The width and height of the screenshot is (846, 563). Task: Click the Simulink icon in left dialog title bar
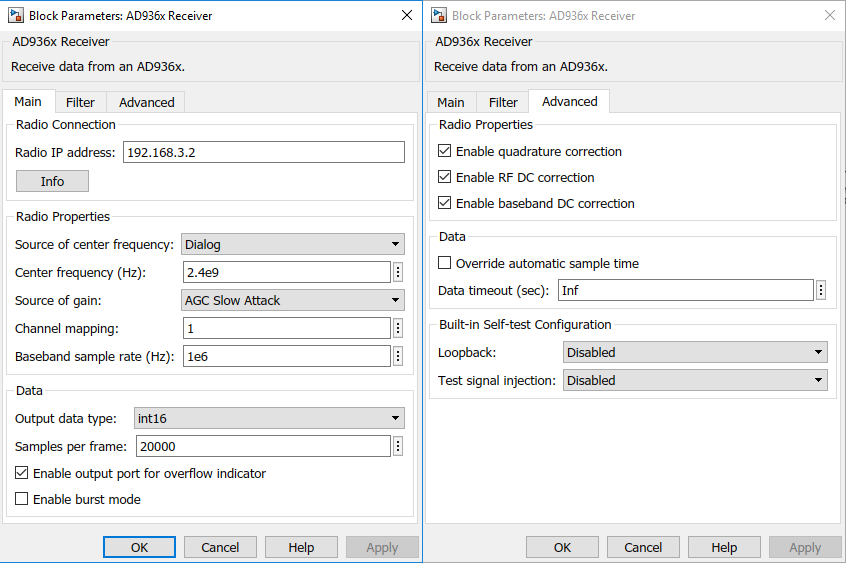pos(15,15)
